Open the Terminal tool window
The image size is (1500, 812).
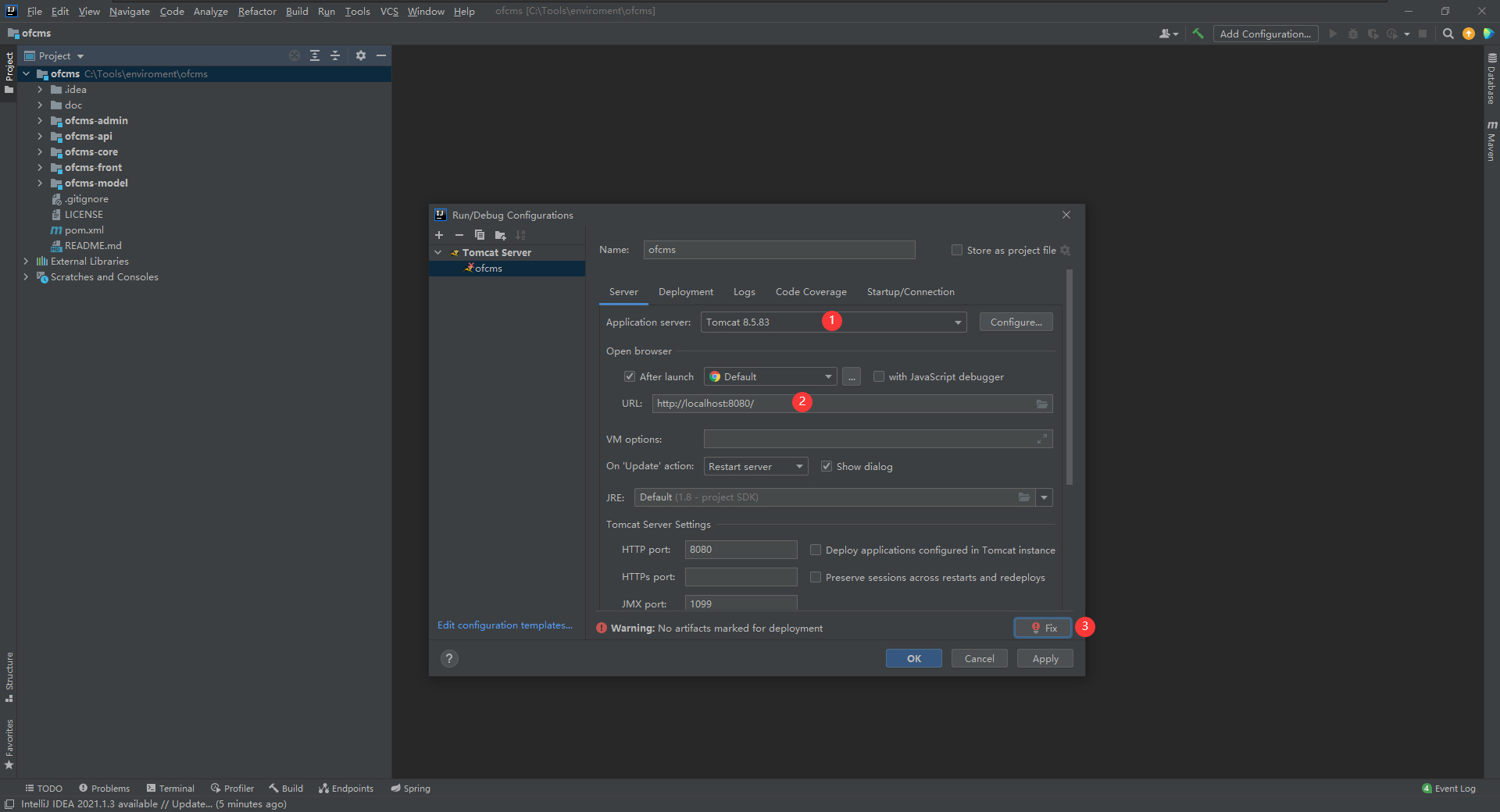click(x=170, y=789)
